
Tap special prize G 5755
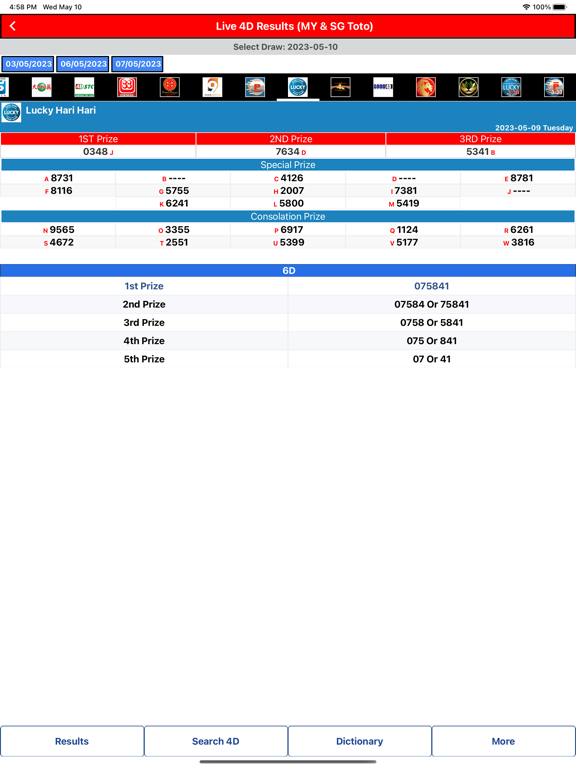click(x=174, y=191)
